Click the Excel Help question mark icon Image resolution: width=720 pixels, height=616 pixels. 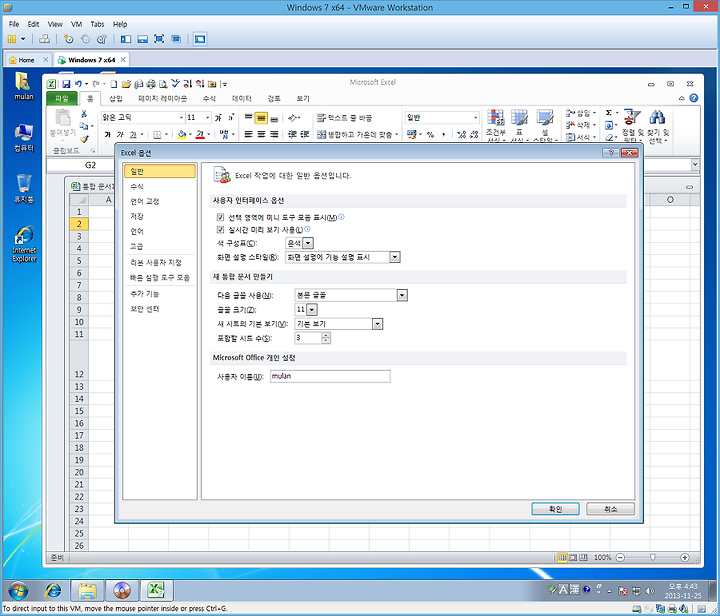[x=694, y=98]
